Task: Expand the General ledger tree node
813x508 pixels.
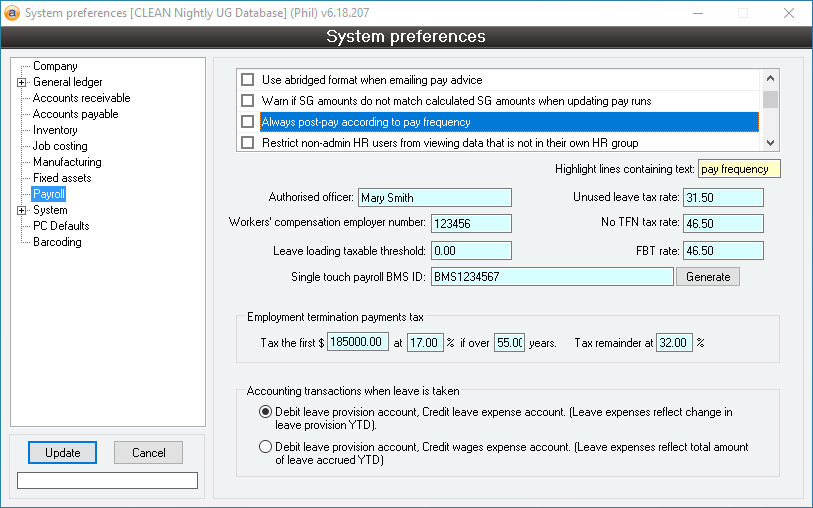Action: 22,82
